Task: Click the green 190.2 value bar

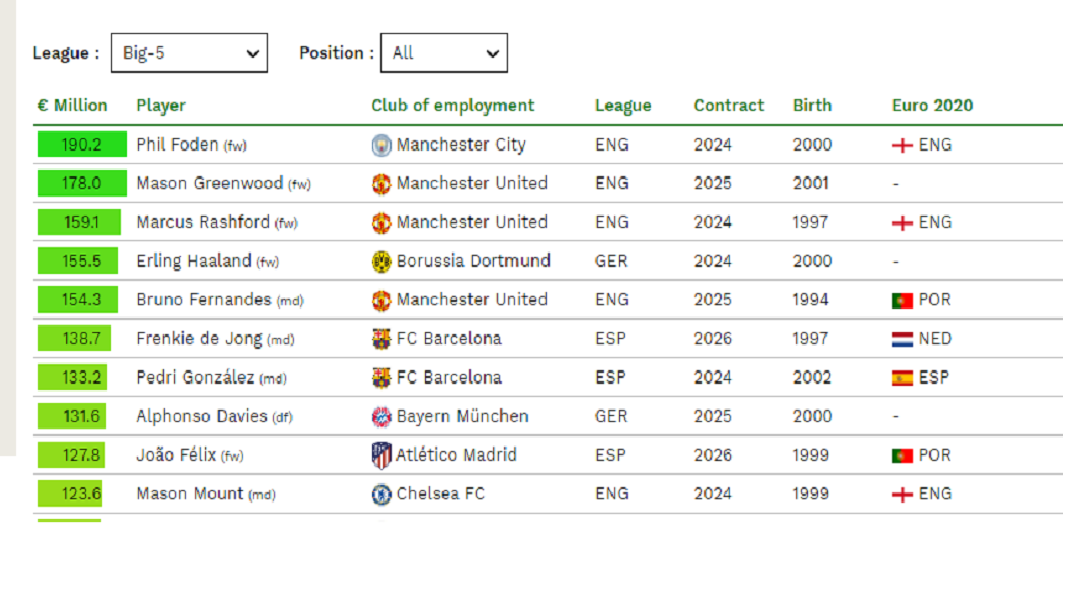Action: (82, 145)
